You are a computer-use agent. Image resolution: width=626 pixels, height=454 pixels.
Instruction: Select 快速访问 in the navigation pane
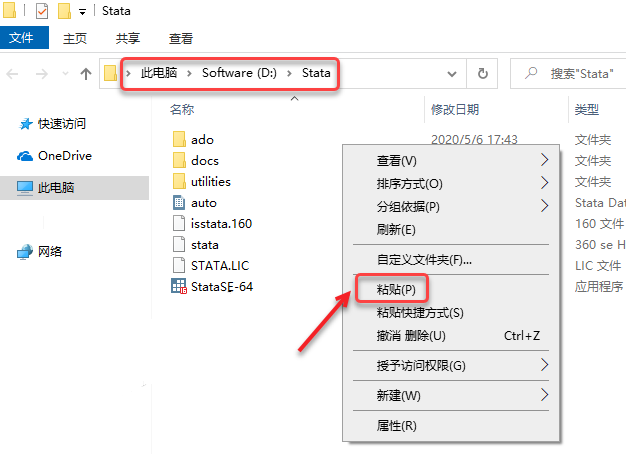coord(61,124)
